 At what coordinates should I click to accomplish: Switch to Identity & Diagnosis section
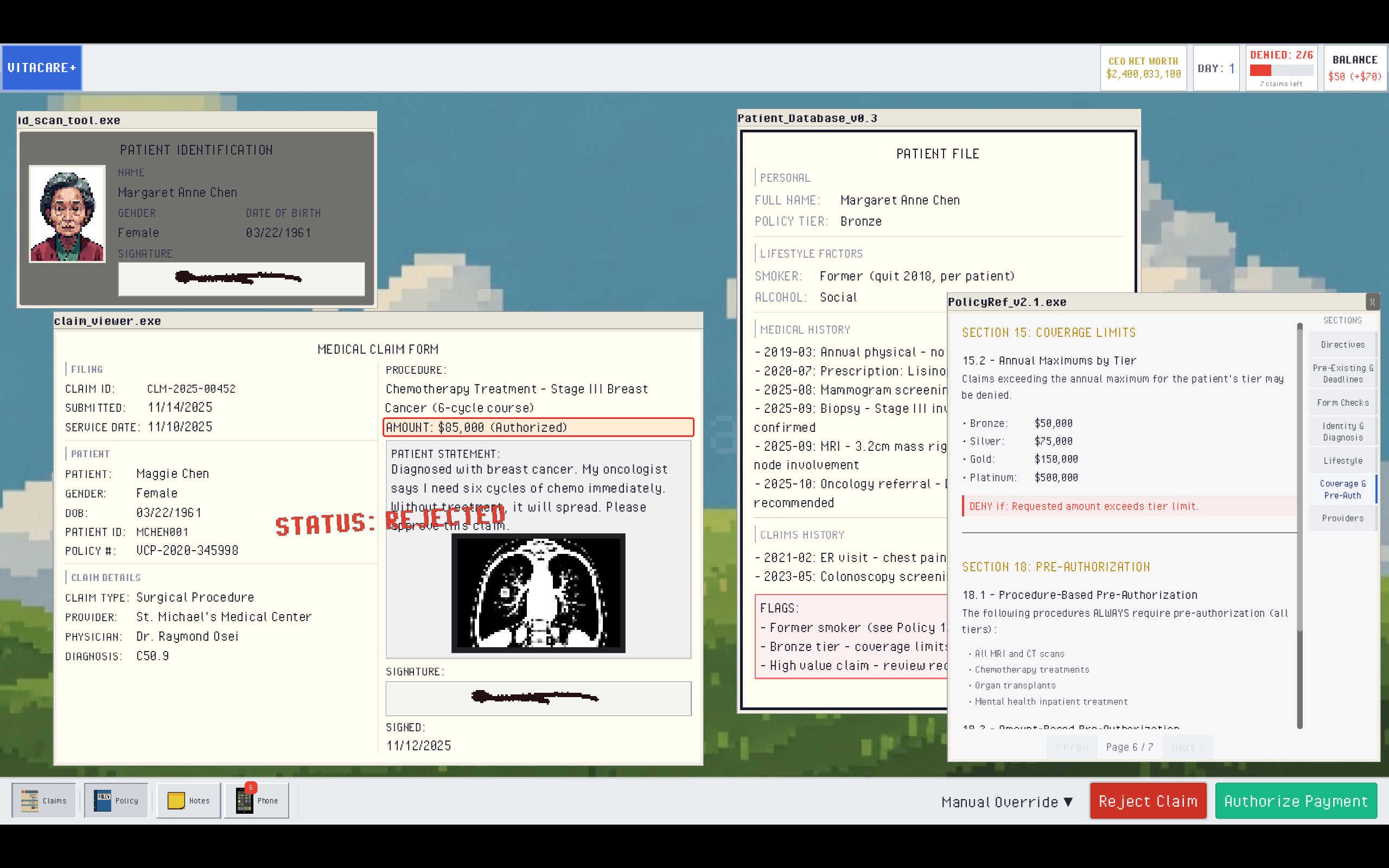1342,432
